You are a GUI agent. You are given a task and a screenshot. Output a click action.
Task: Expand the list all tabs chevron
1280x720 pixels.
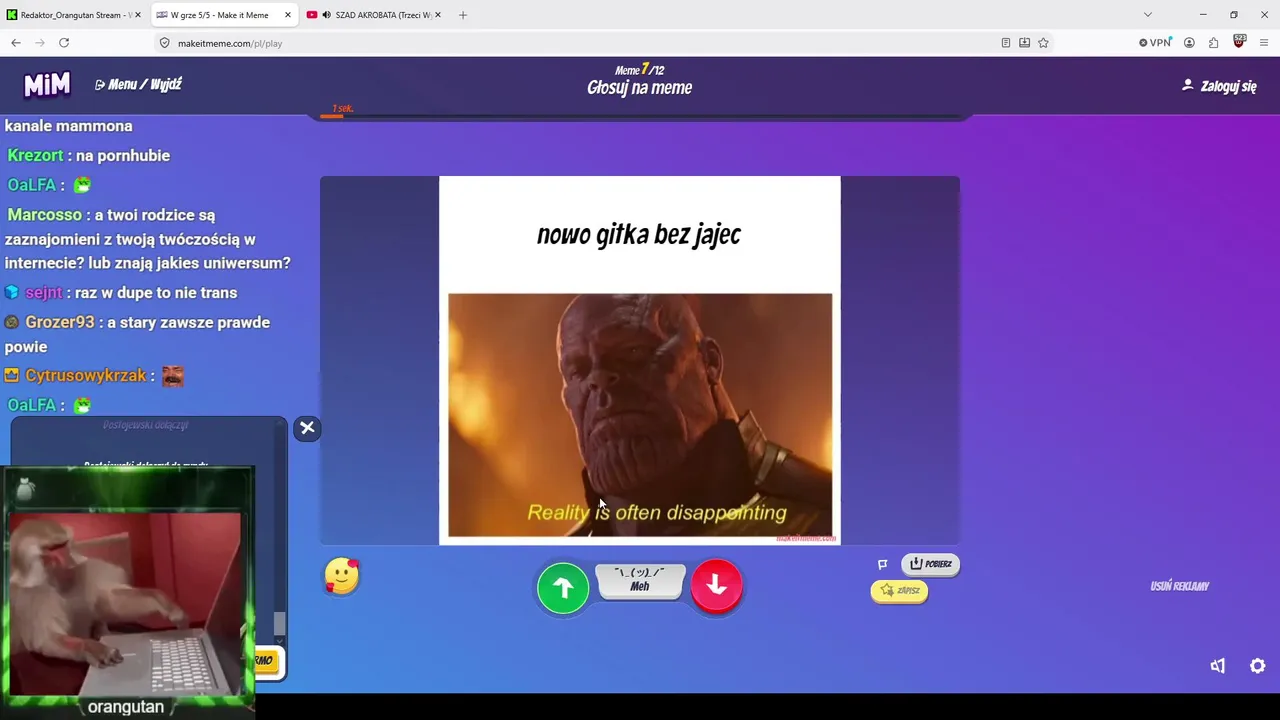tap(1148, 15)
